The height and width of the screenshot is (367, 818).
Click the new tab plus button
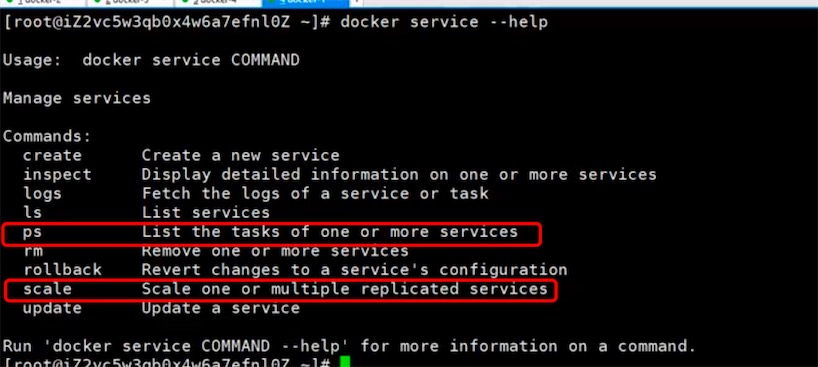click(356, 2)
